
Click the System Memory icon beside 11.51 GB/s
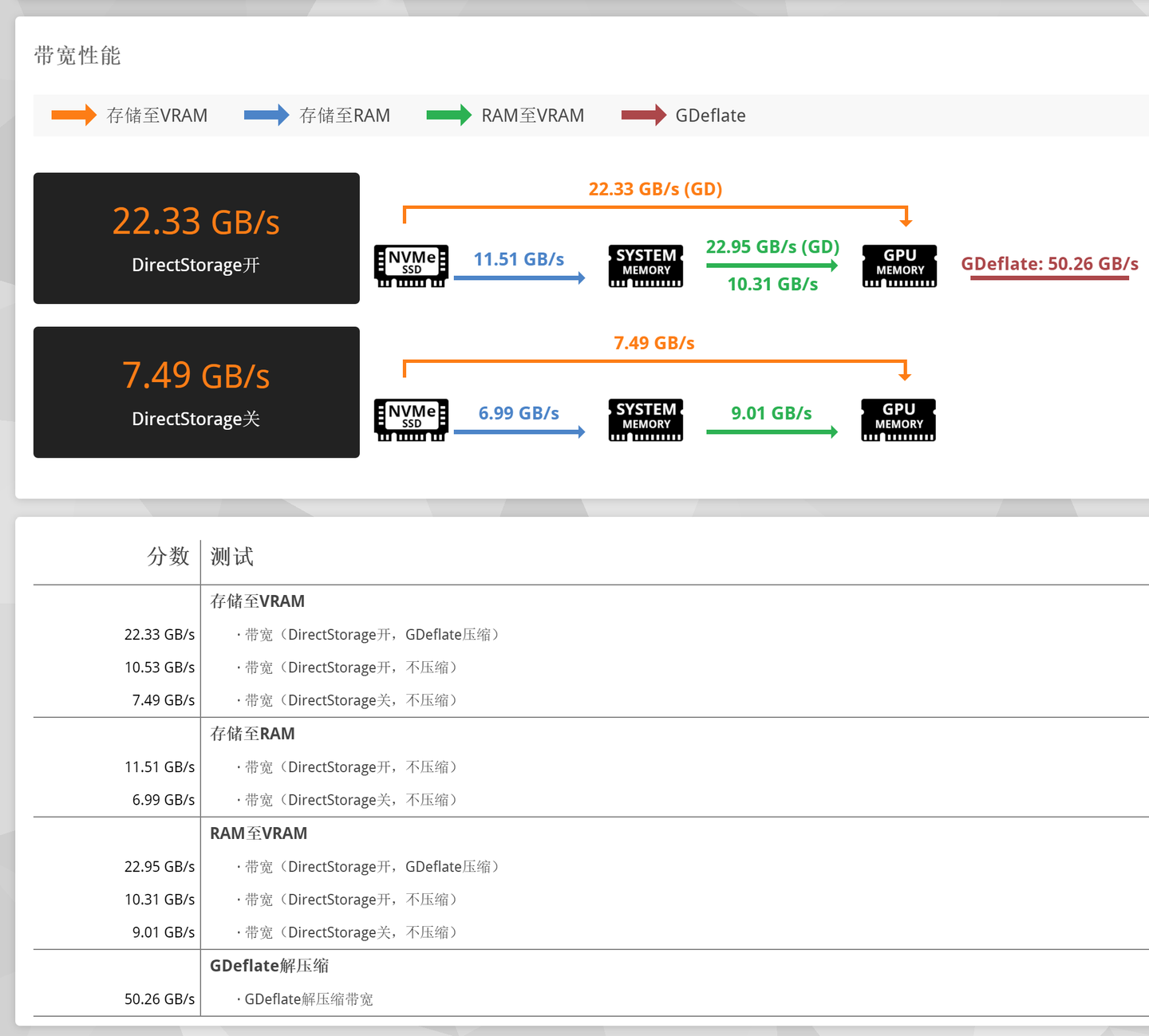[646, 266]
